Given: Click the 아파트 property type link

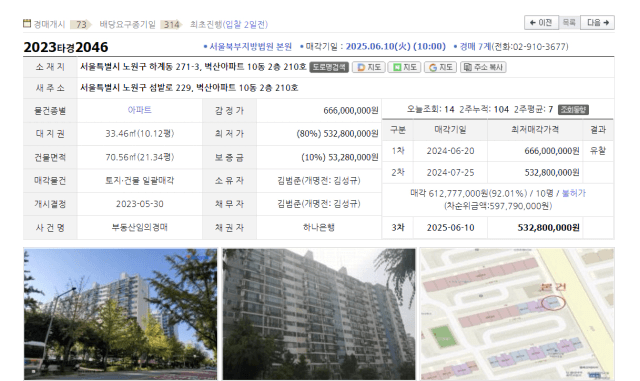Looking at the screenshot, I should pos(140,110).
